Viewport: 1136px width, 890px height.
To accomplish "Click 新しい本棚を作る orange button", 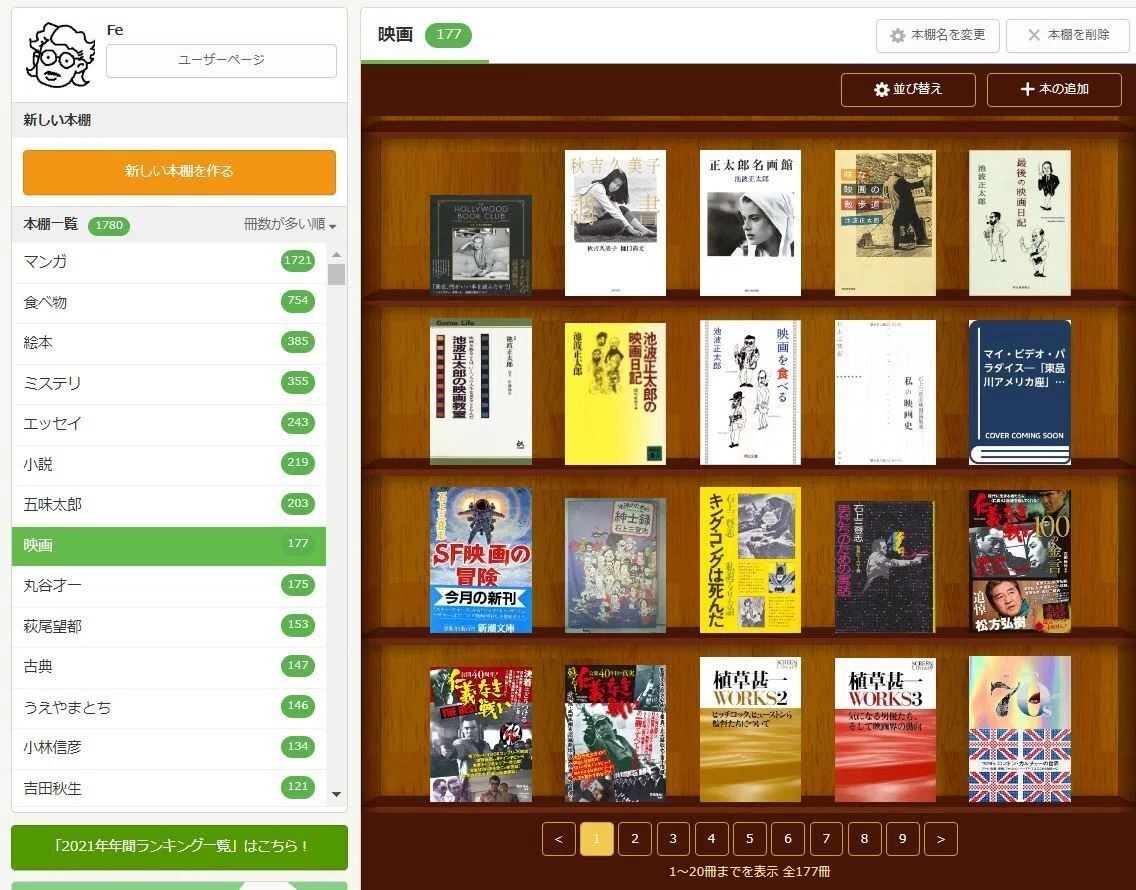I will tap(179, 172).
